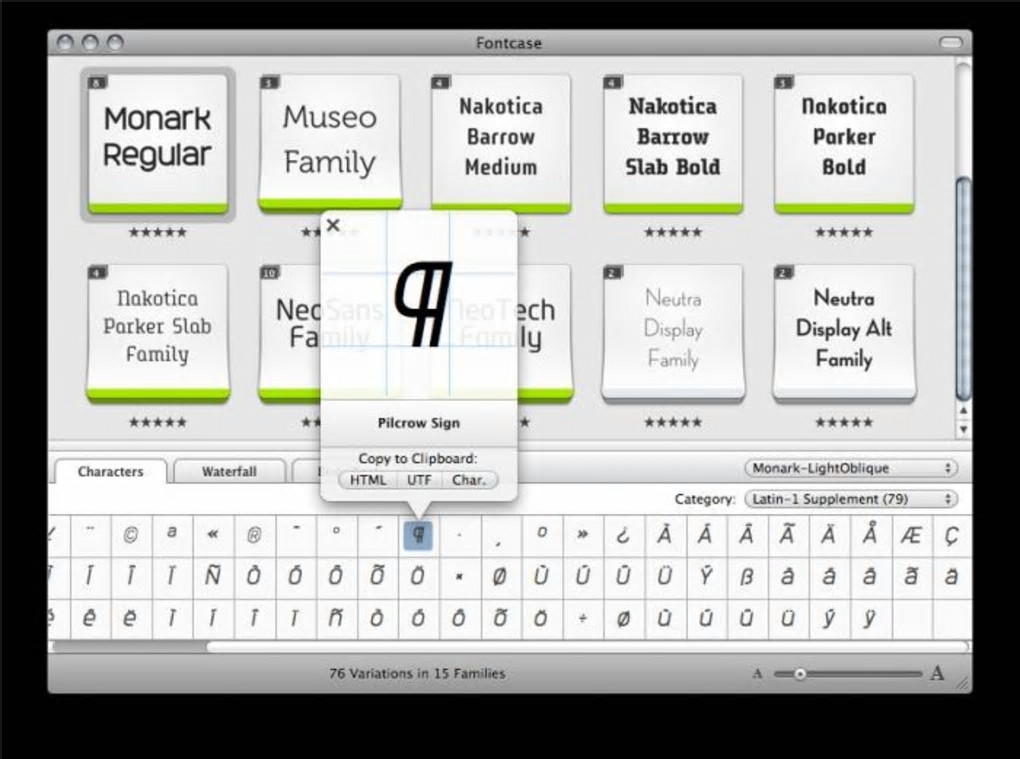Select the Neutra Display Family font card
Screen dimensions: 1020x759
click(x=673, y=332)
